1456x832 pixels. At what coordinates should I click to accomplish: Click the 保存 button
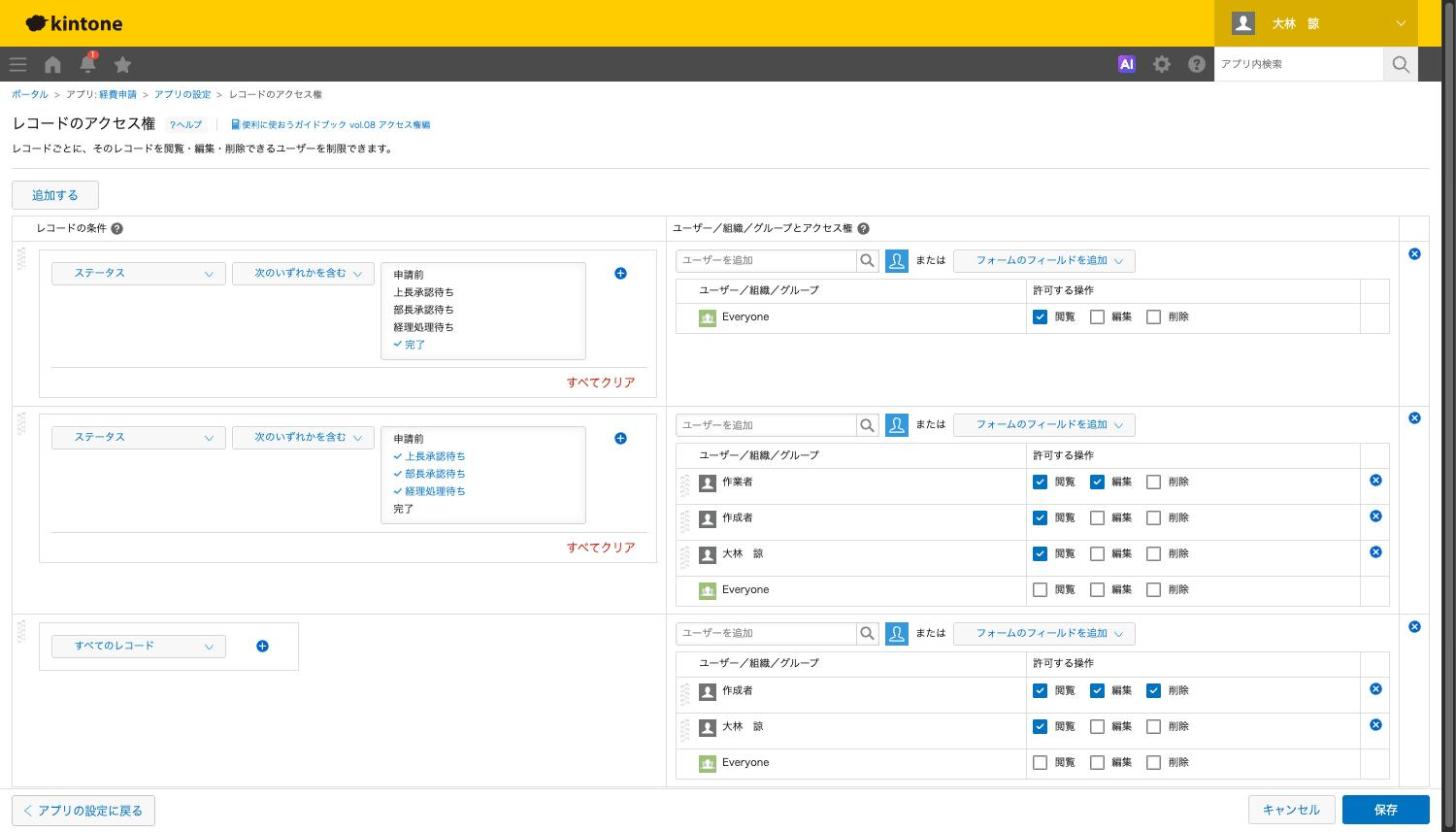tap(1386, 810)
